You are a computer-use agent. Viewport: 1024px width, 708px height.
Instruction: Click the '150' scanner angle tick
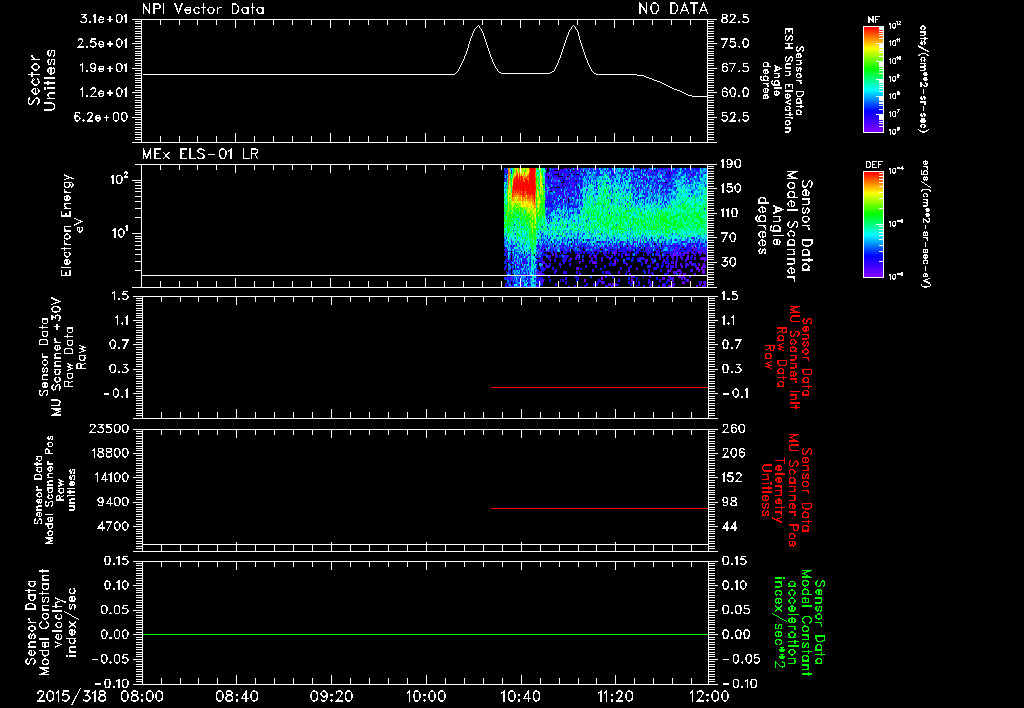(731, 189)
